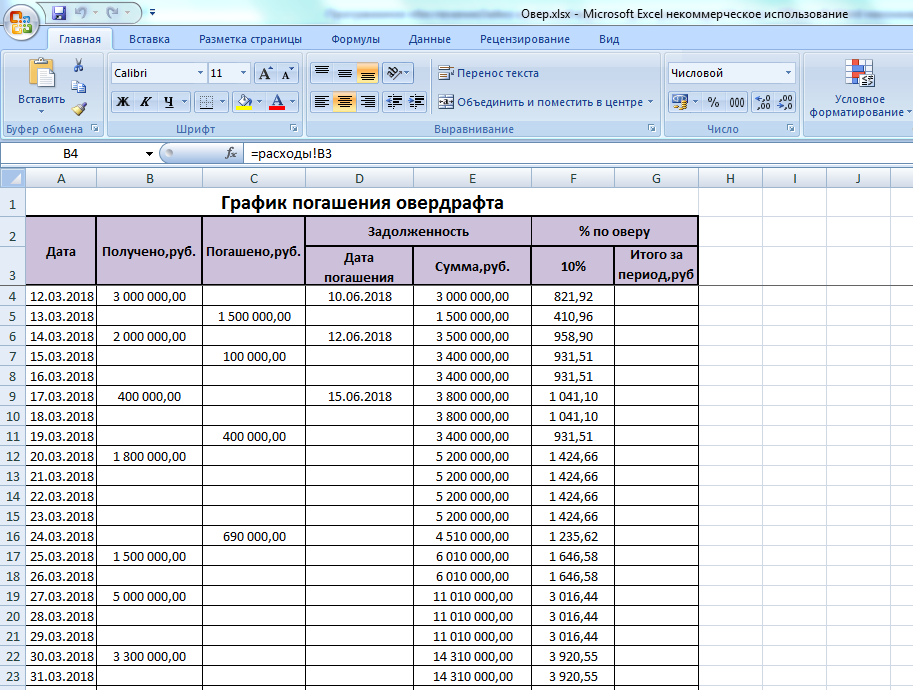Expand the Числовой number format dropdown
The image size is (913, 690).
(x=788, y=73)
